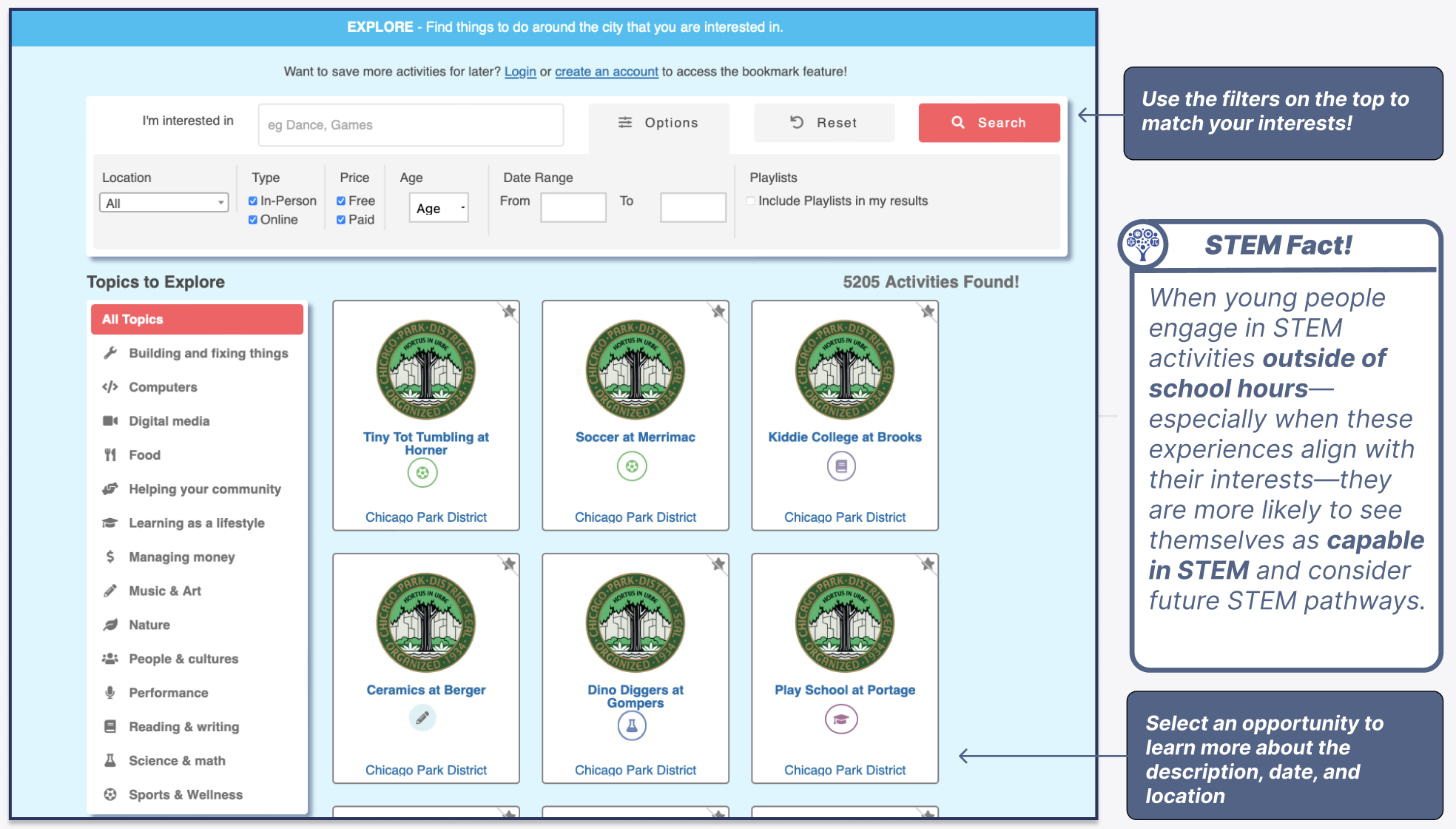Click the star on Soccer at Merrimac
Image resolution: width=1456 pixels, height=829 pixels.
[x=718, y=312]
